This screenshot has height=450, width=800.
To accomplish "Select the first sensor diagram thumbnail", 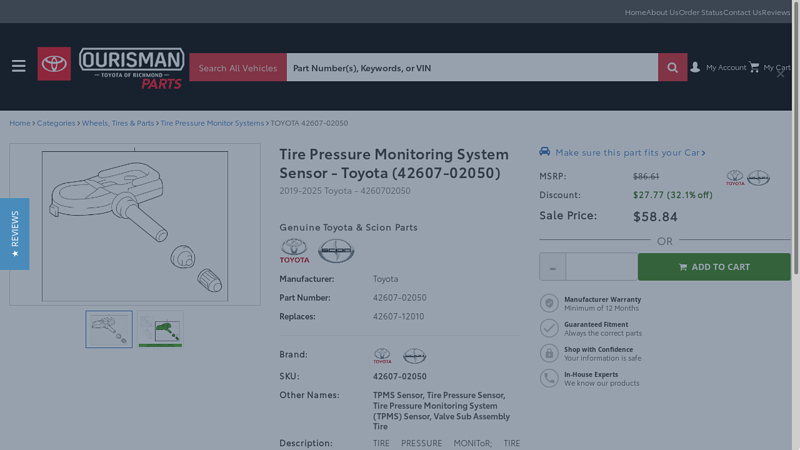I will point(109,329).
